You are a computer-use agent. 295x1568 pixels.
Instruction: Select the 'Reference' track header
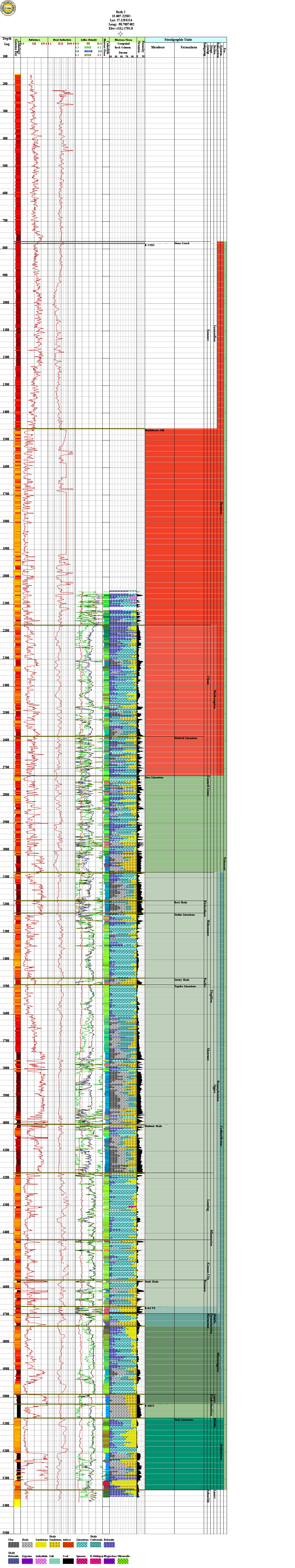tap(35, 40)
